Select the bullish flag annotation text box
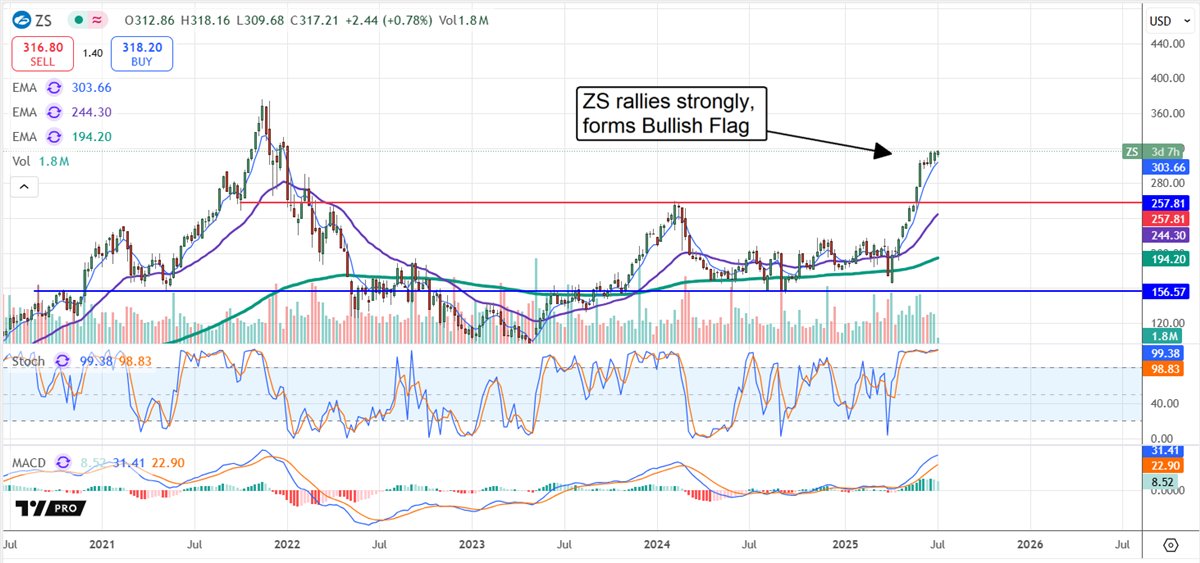 click(x=668, y=114)
